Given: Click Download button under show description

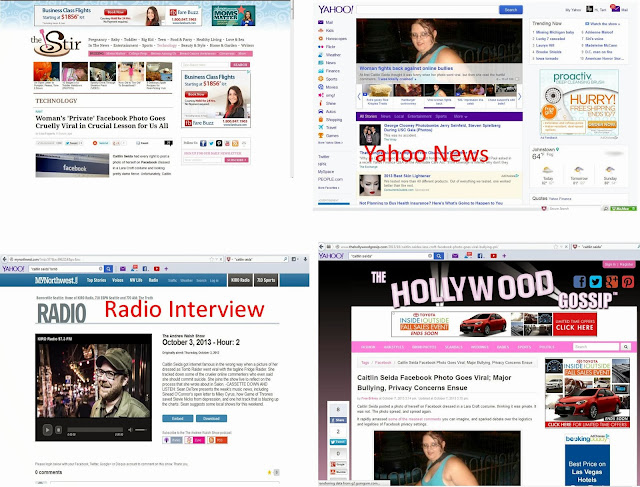Looking at the screenshot, I should [x=211, y=418].
